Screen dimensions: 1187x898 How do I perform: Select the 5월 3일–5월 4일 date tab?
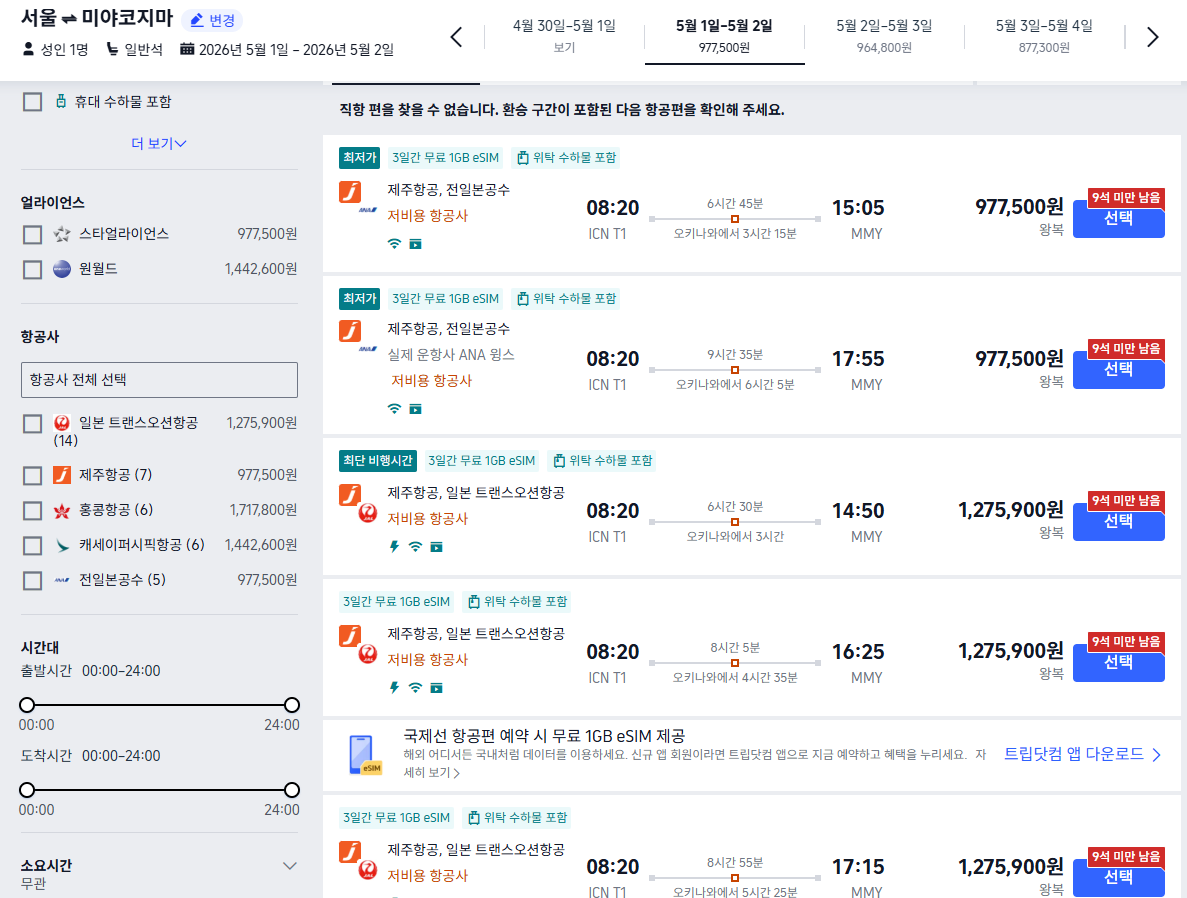coord(1044,36)
